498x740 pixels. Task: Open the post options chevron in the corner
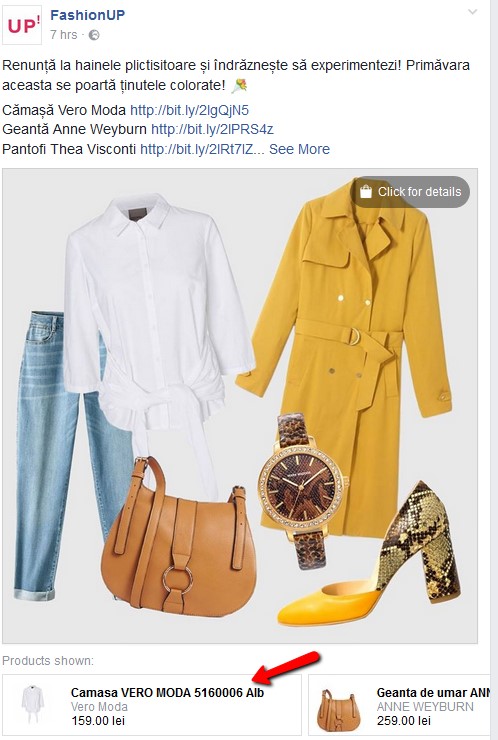pos(473,12)
